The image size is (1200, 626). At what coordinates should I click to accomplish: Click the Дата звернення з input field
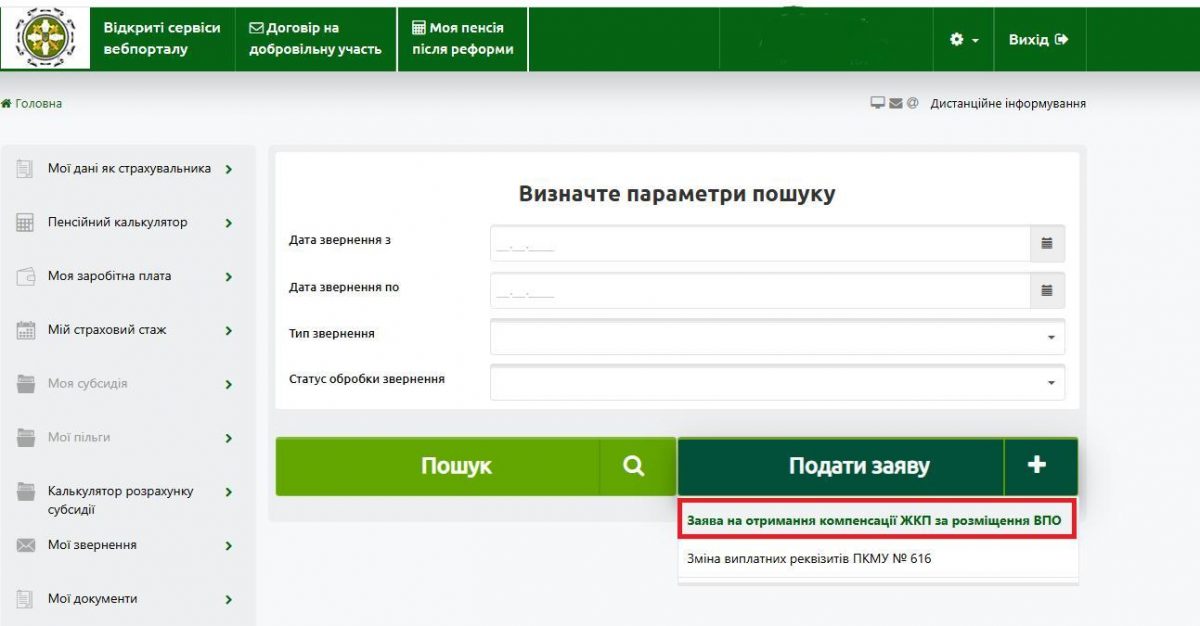760,243
